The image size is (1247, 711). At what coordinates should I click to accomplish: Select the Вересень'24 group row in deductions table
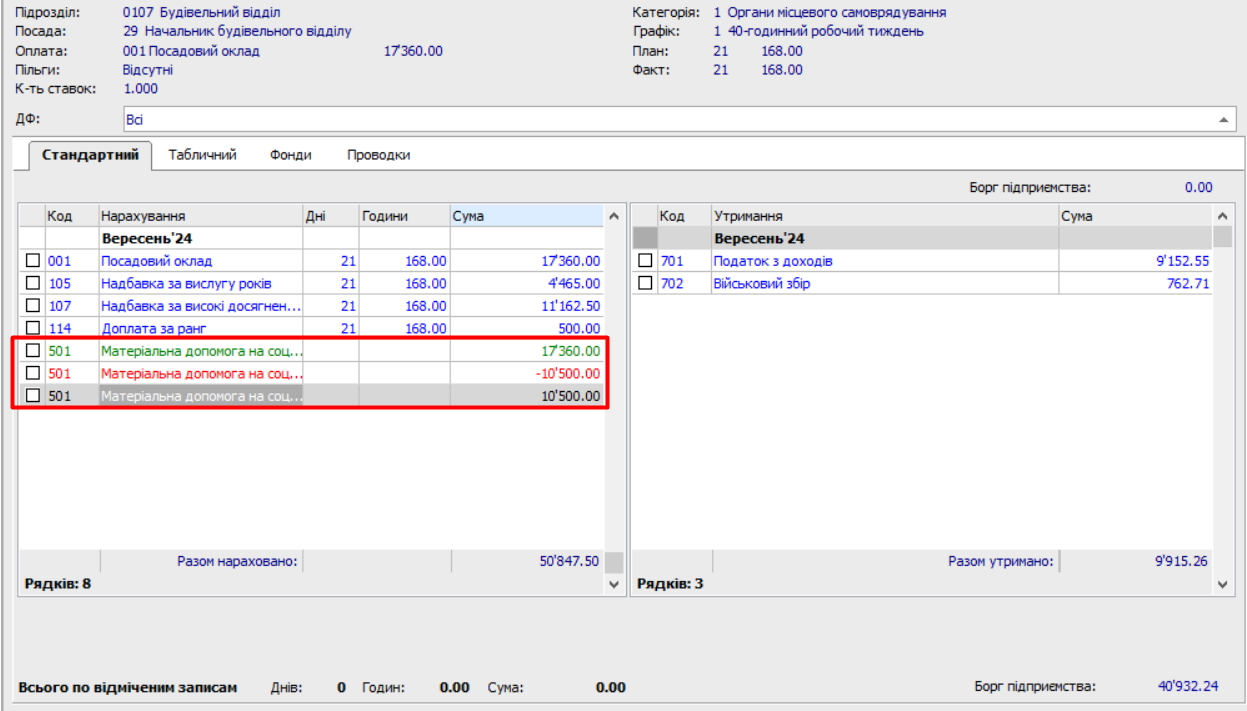[x=922, y=239]
